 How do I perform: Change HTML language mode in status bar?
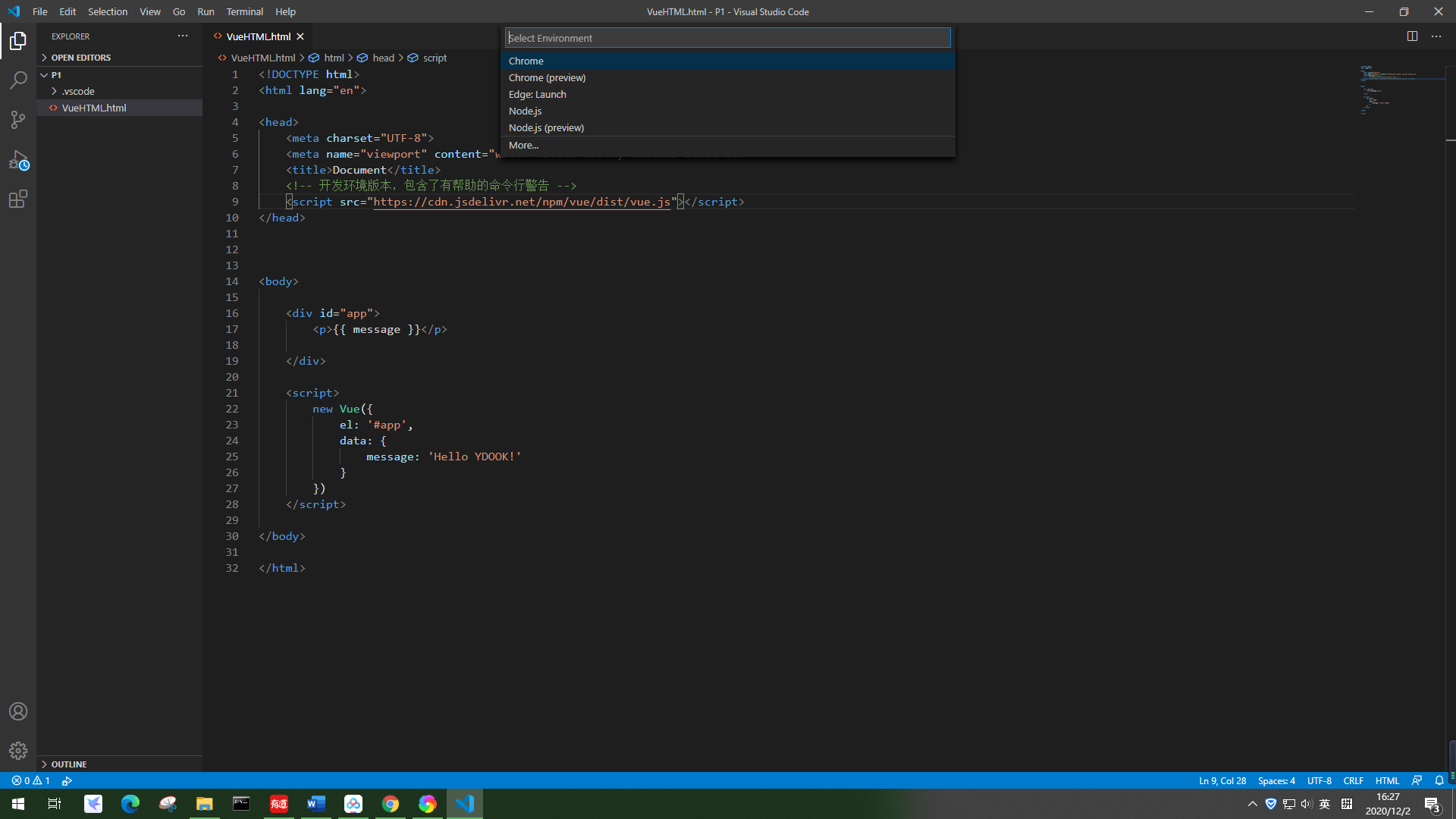1387,780
